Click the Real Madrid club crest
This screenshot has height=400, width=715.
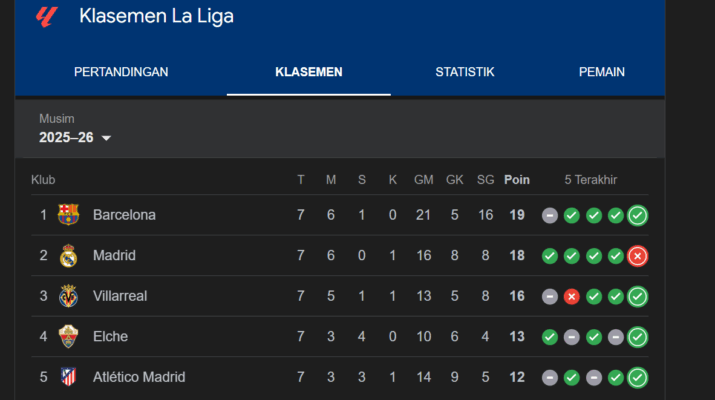(x=68, y=256)
